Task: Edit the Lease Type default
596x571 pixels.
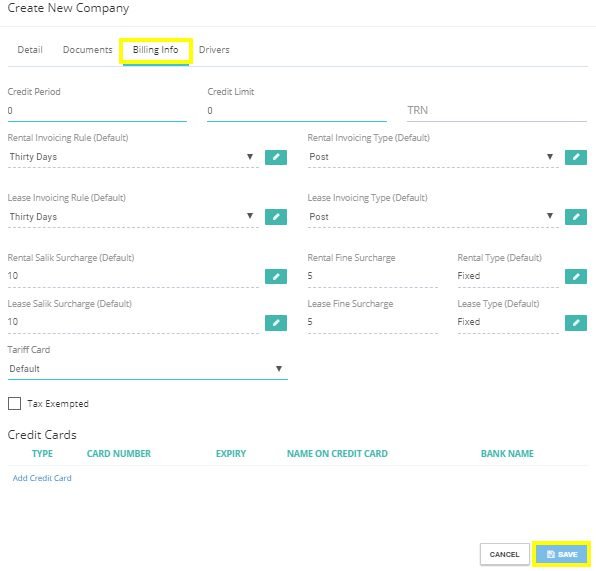Action: pyautogui.click(x=575, y=323)
